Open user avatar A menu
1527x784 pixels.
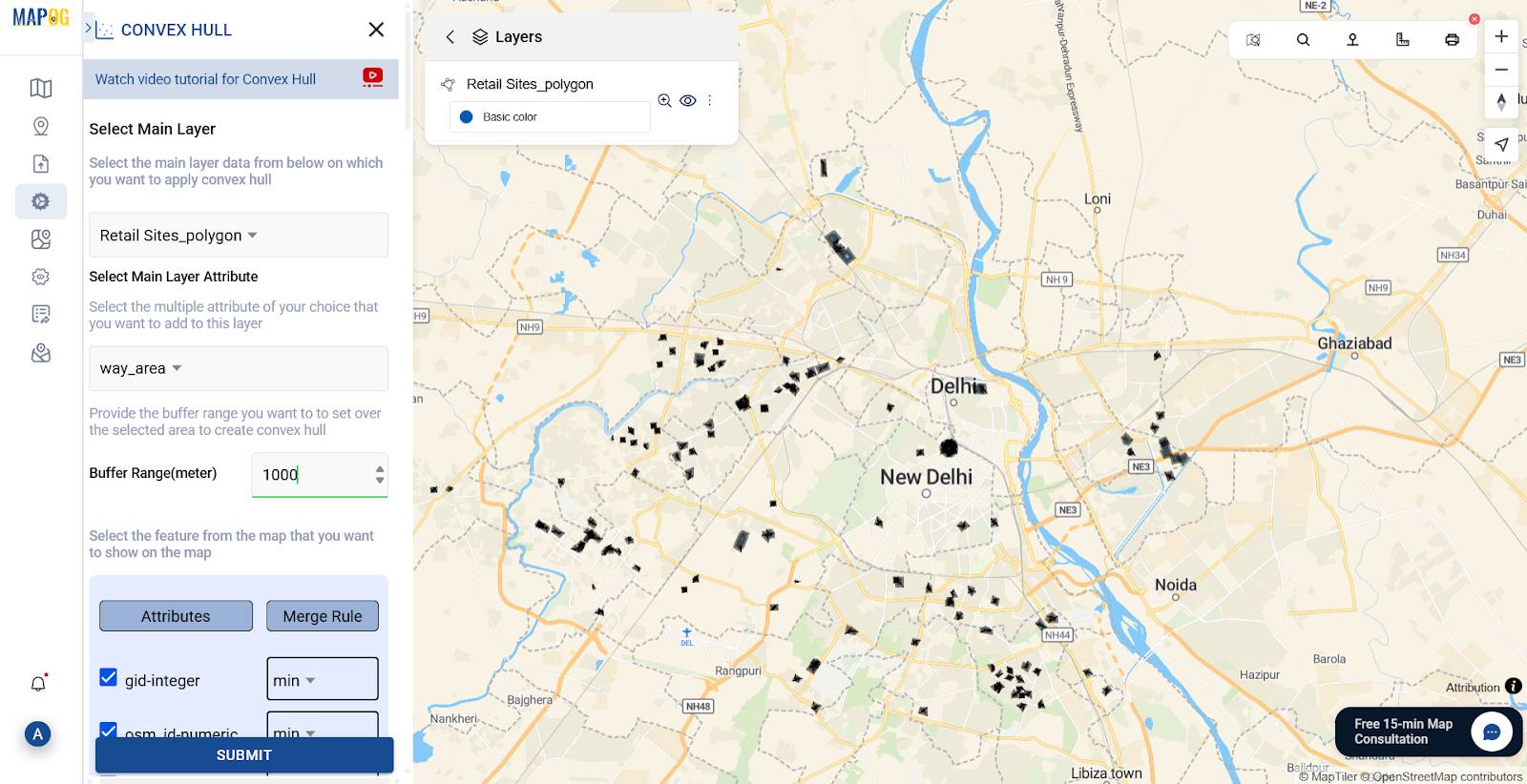pyautogui.click(x=37, y=733)
